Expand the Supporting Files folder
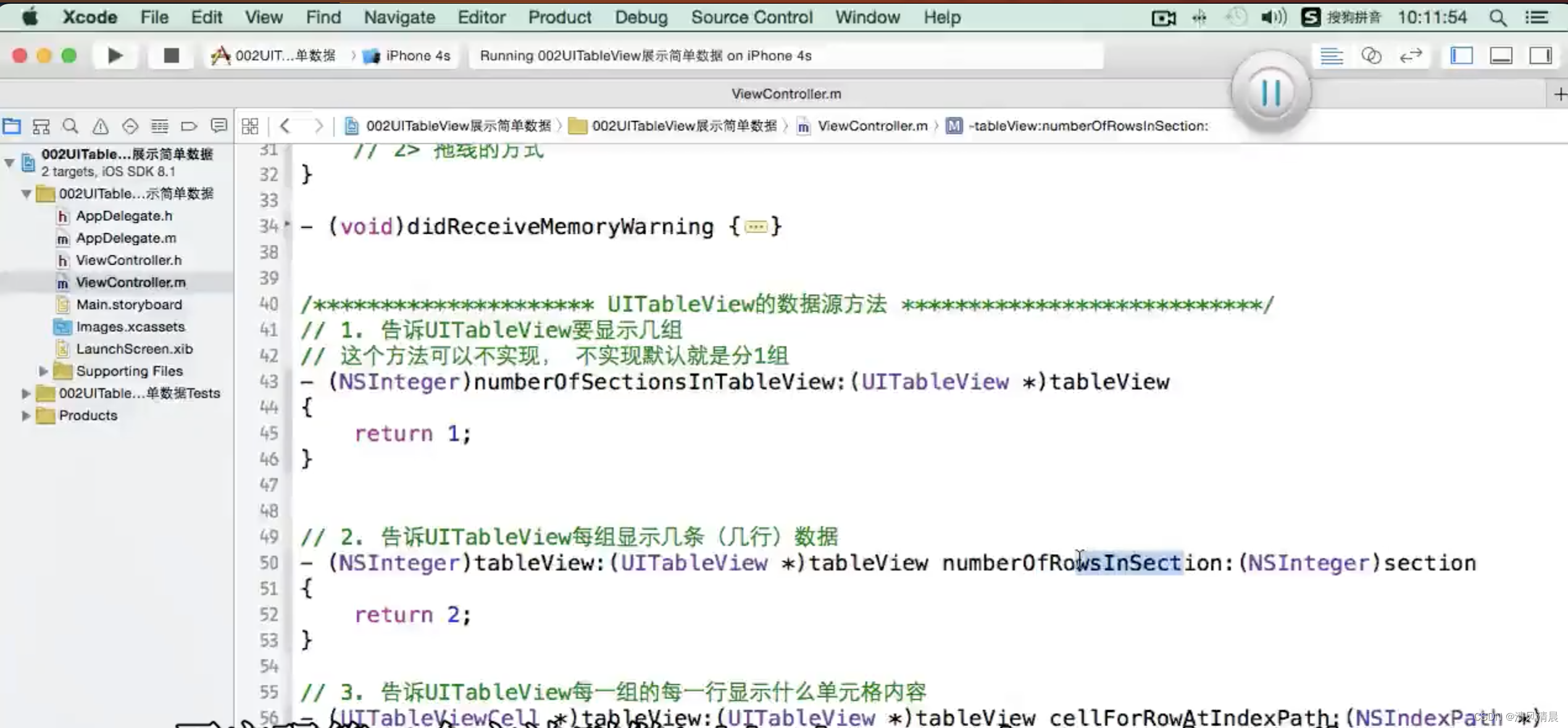 click(43, 371)
